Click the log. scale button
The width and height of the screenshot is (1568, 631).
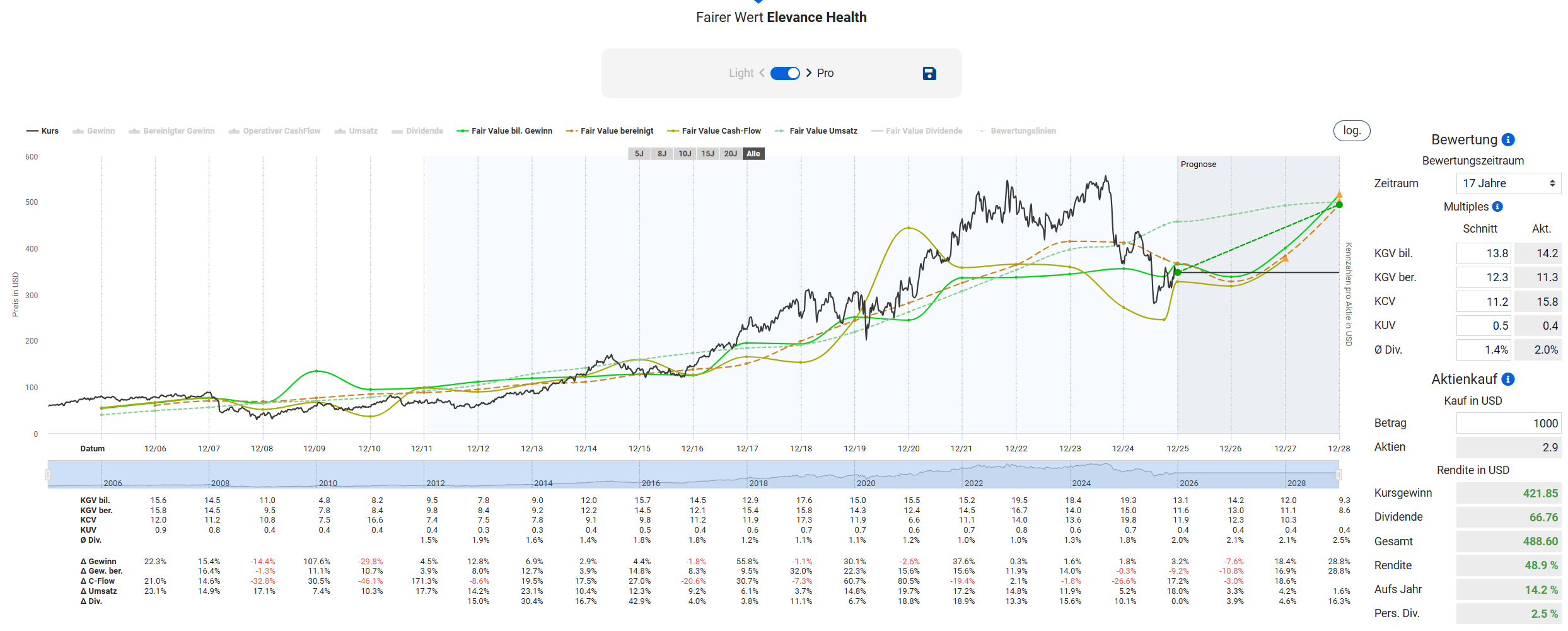pos(1351,130)
